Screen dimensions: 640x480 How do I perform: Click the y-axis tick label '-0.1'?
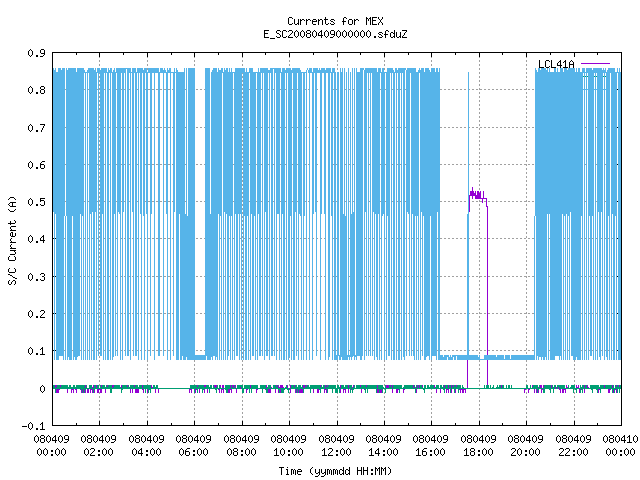(x=33, y=426)
